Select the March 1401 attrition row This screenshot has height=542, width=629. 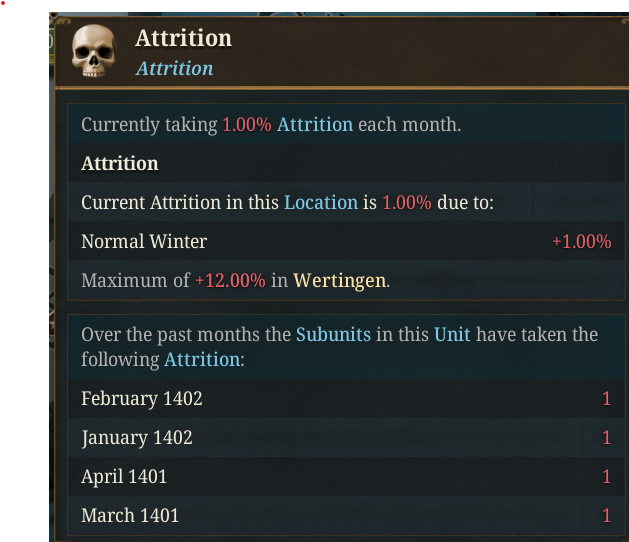coord(130,516)
